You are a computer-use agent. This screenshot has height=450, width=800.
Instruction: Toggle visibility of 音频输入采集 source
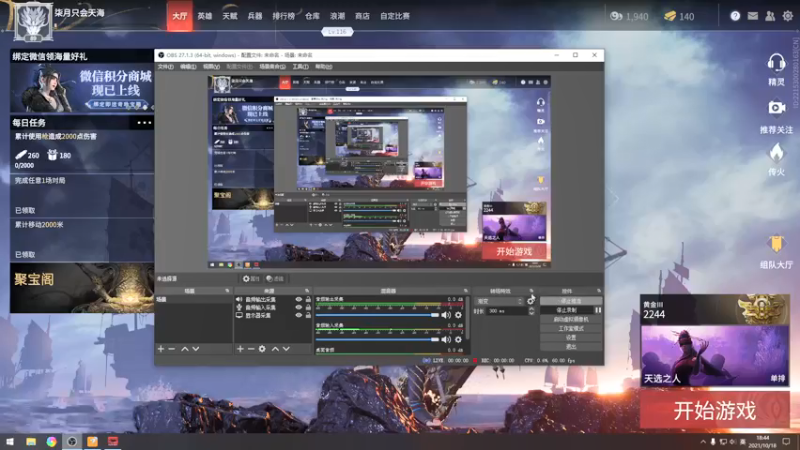click(299, 307)
